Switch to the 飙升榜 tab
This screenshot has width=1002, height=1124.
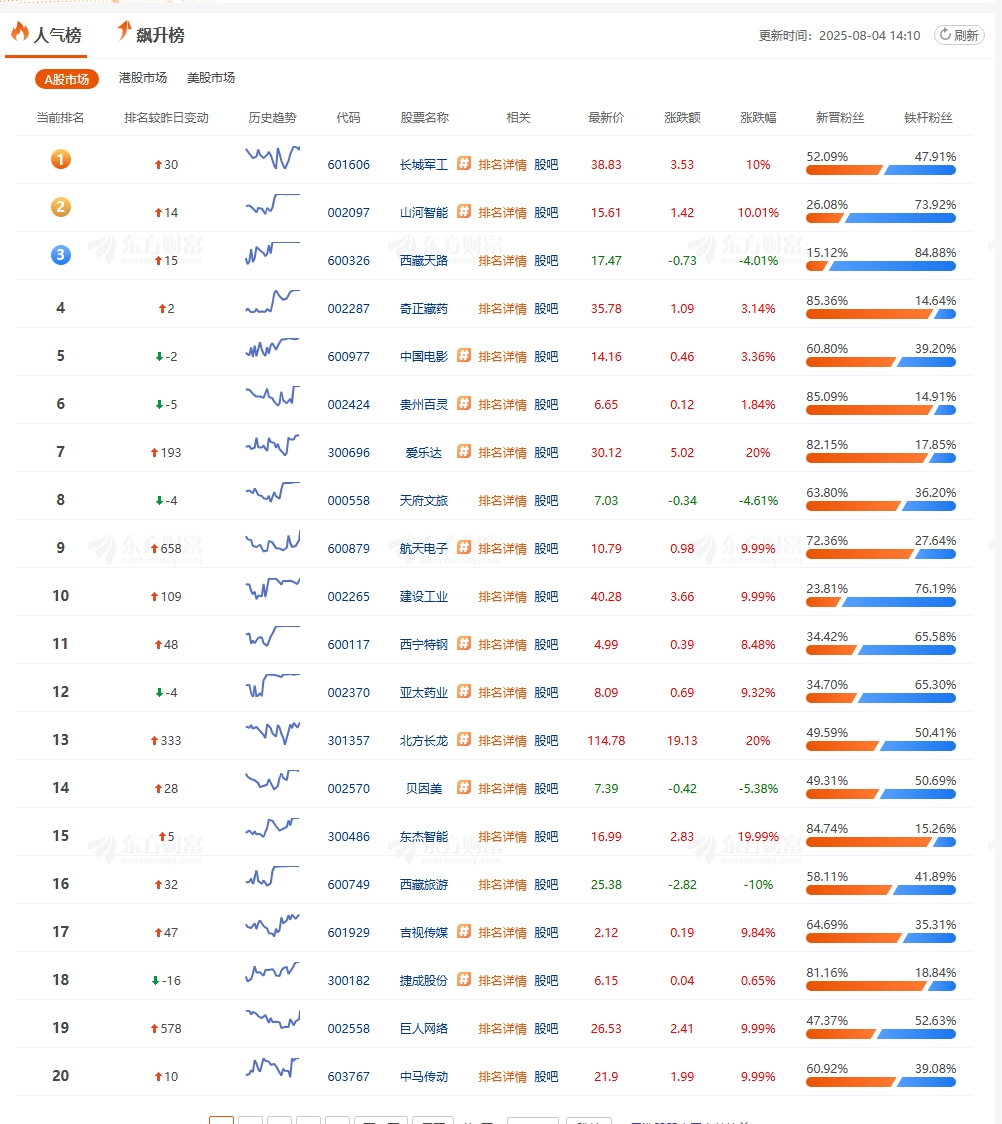tap(151, 35)
